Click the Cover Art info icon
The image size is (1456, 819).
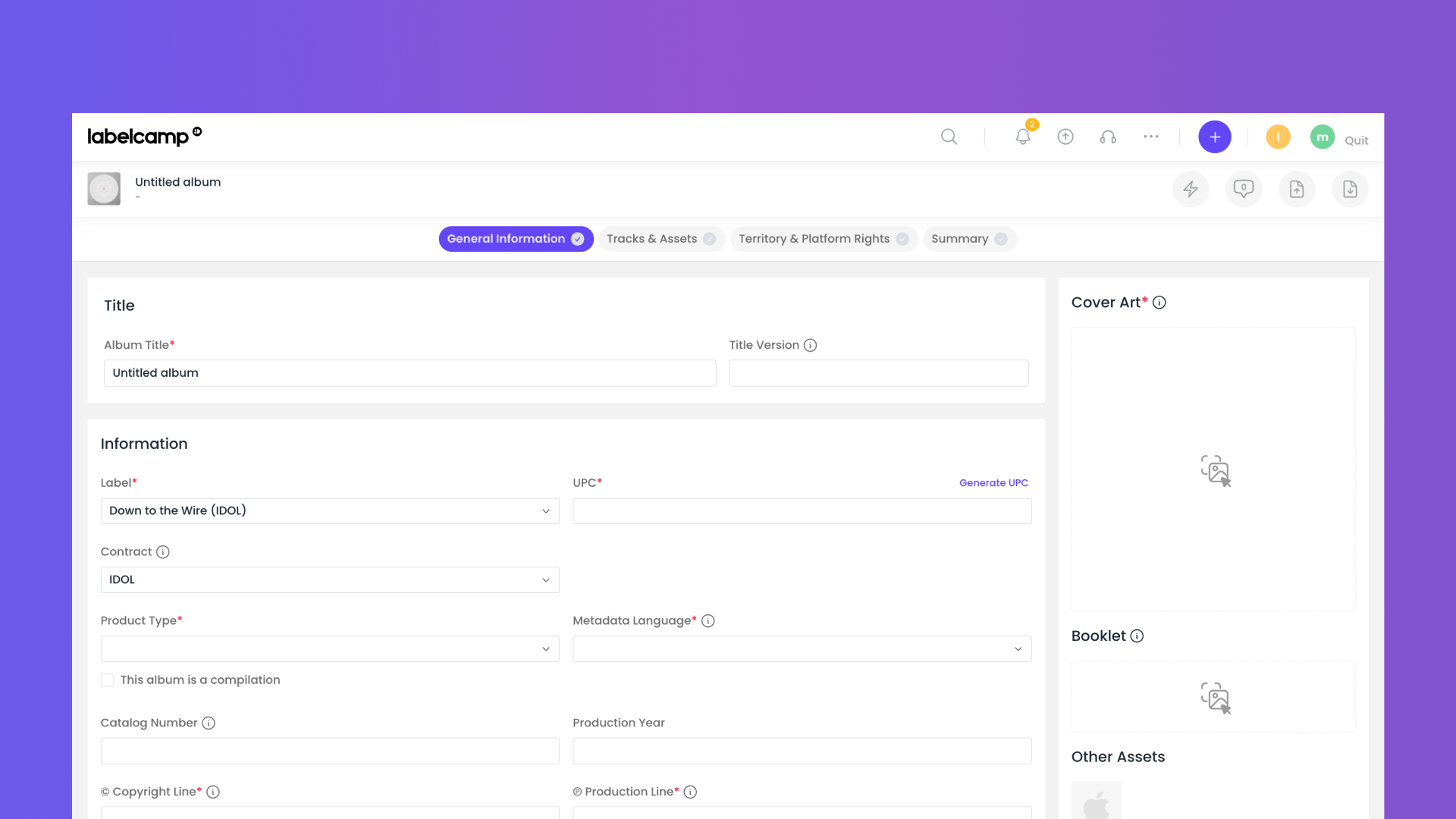pos(1159,303)
